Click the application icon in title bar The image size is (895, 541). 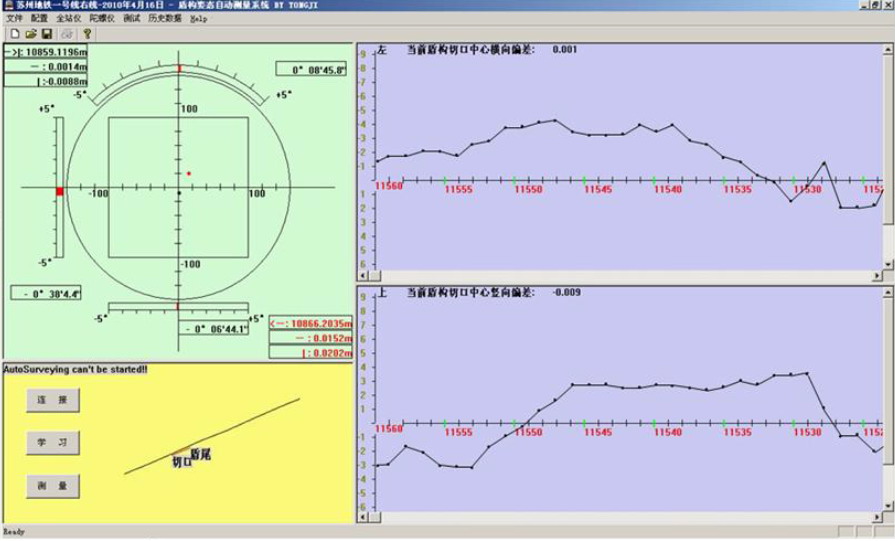[x=7, y=6]
